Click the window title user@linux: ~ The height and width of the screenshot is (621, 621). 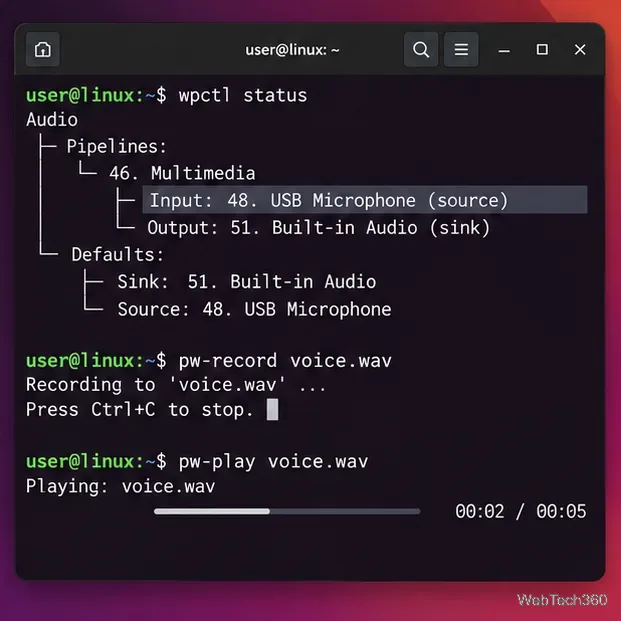tap(292, 50)
